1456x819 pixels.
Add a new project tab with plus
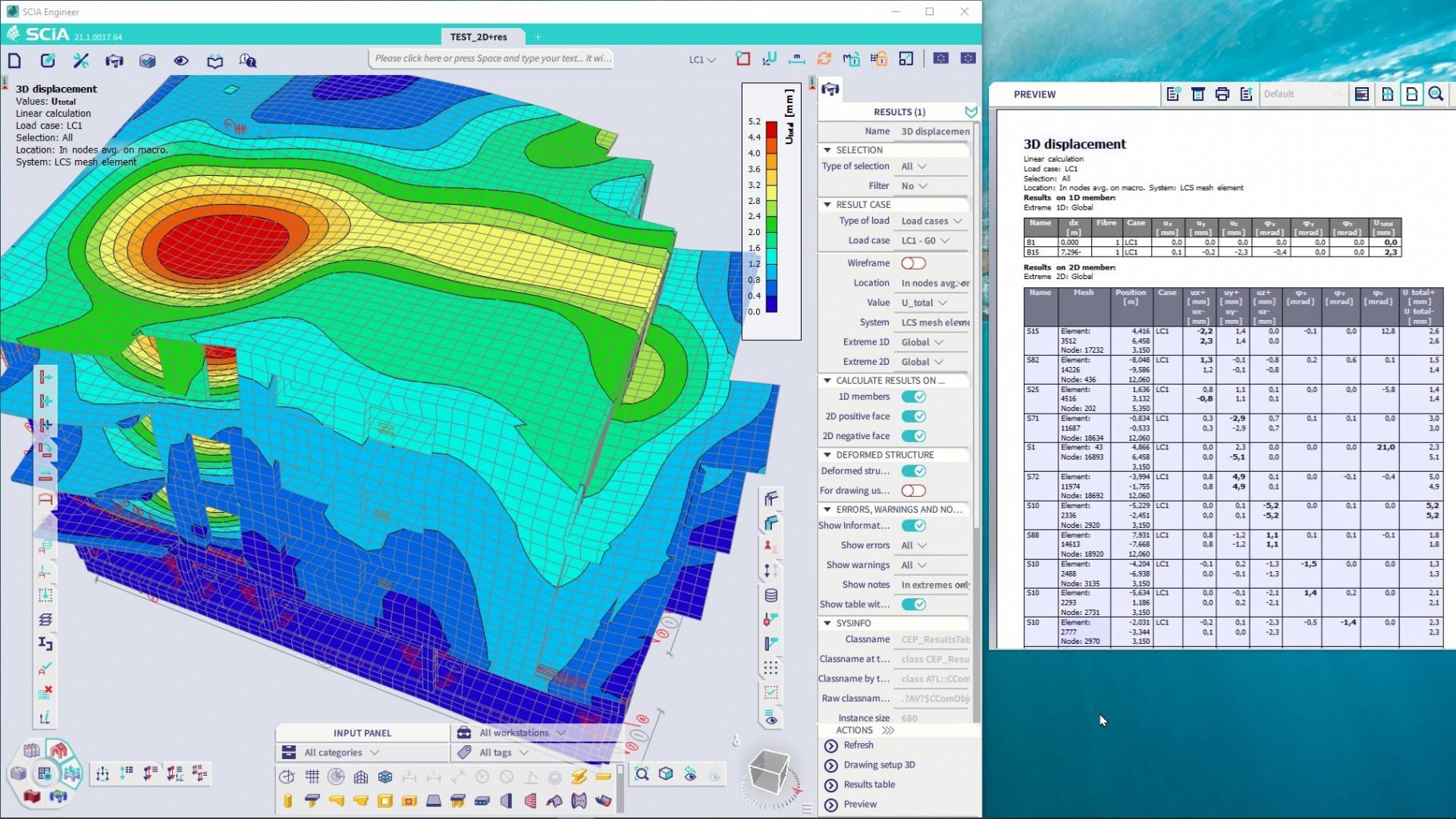click(x=538, y=37)
